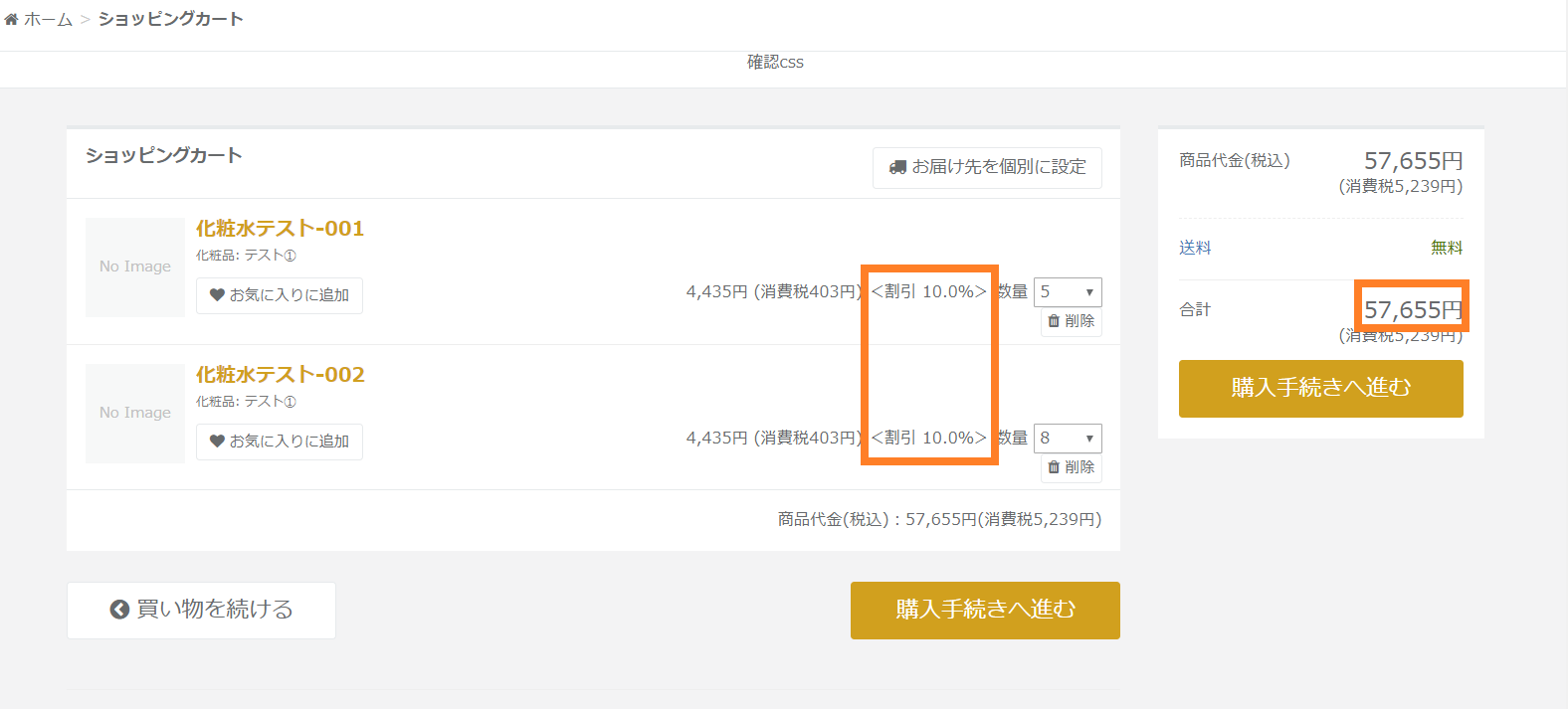Click the 送料 label in the summary
The width and height of the screenshot is (1568, 709).
click(x=1195, y=248)
